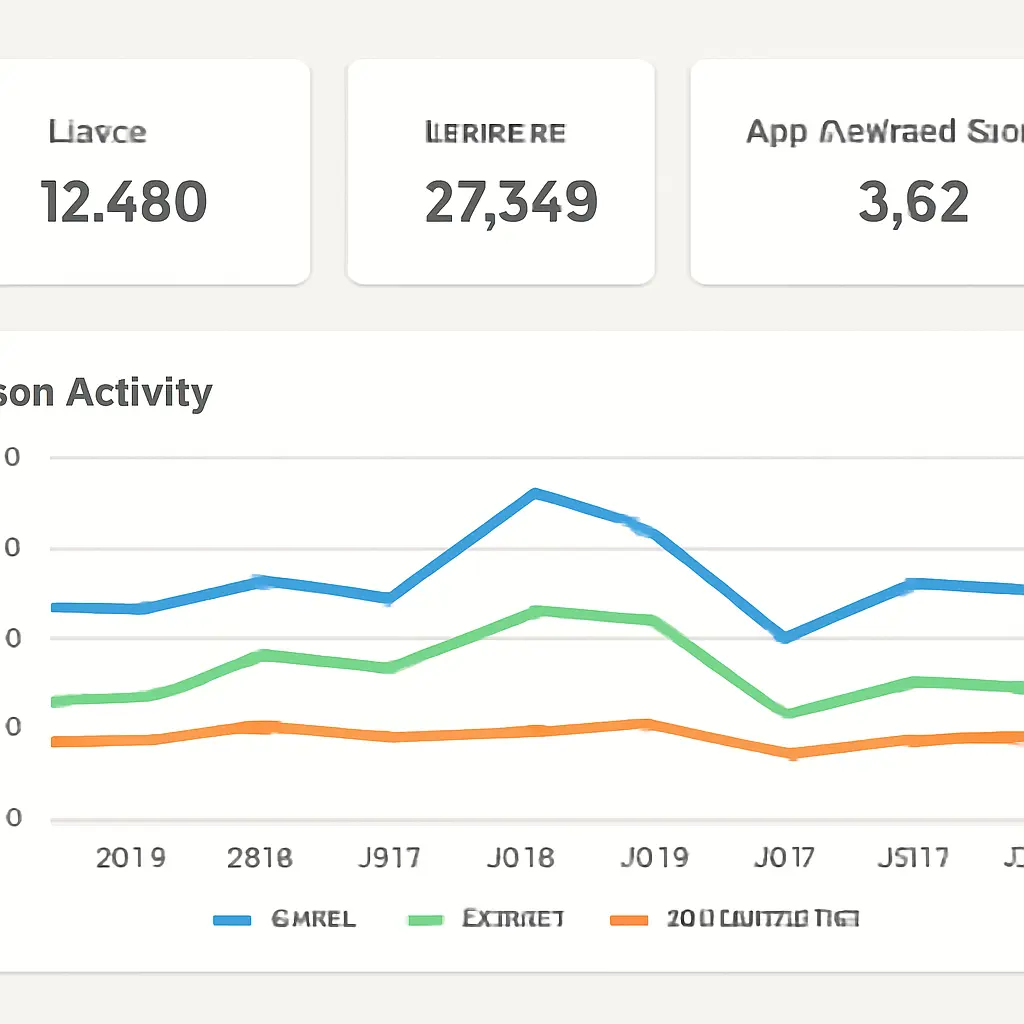Click the orange line's lowest dip point

point(791,753)
